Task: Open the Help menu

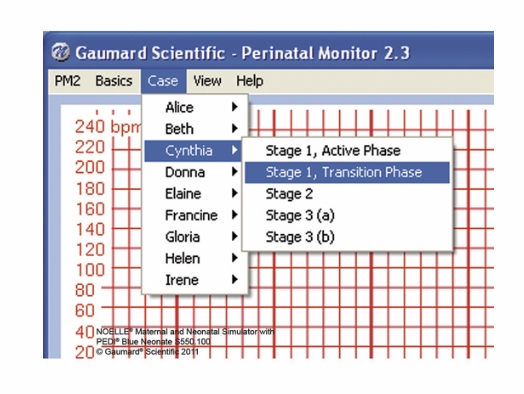Action: [250, 81]
